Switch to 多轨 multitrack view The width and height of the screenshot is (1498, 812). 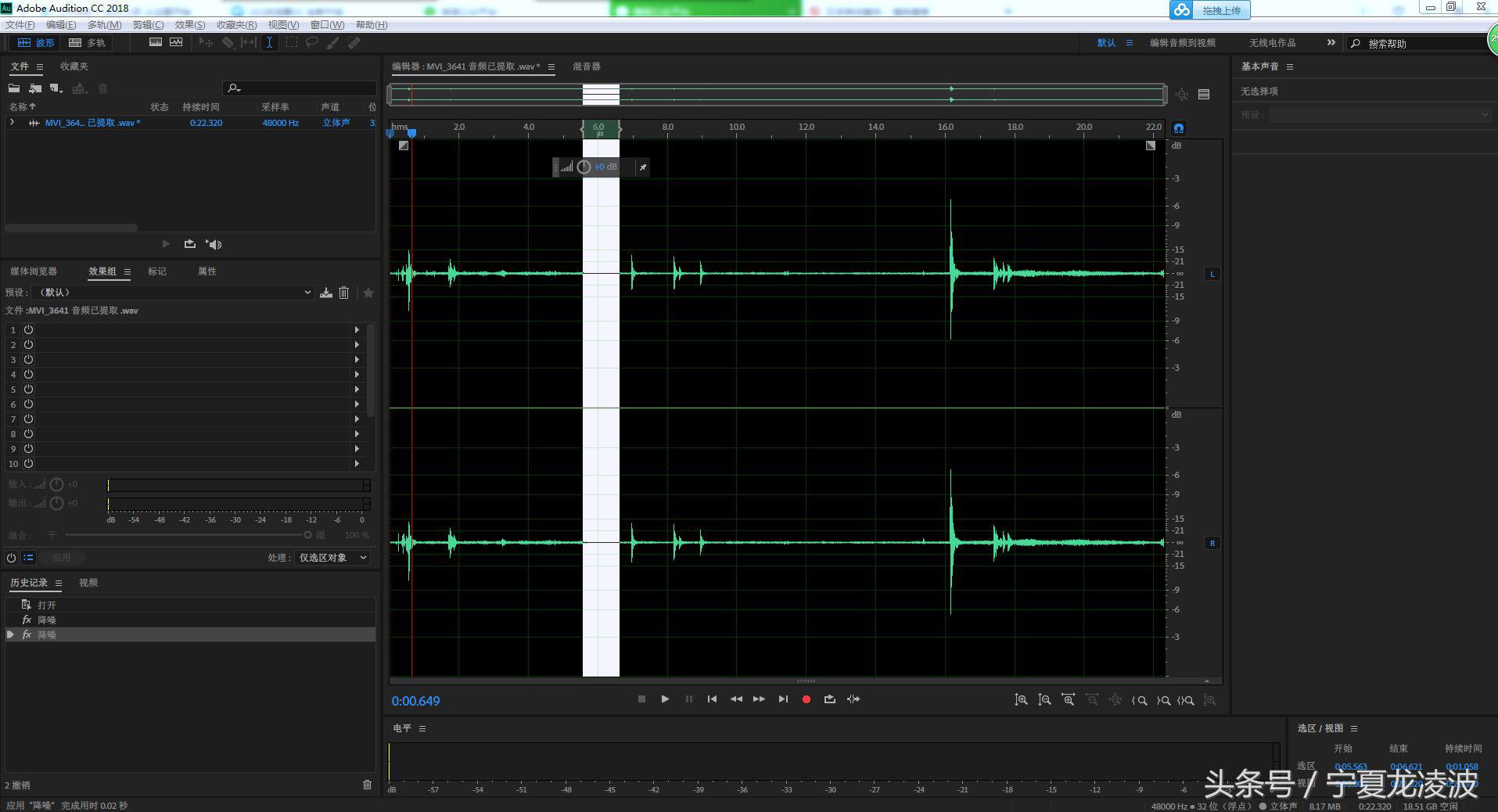point(87,43)
